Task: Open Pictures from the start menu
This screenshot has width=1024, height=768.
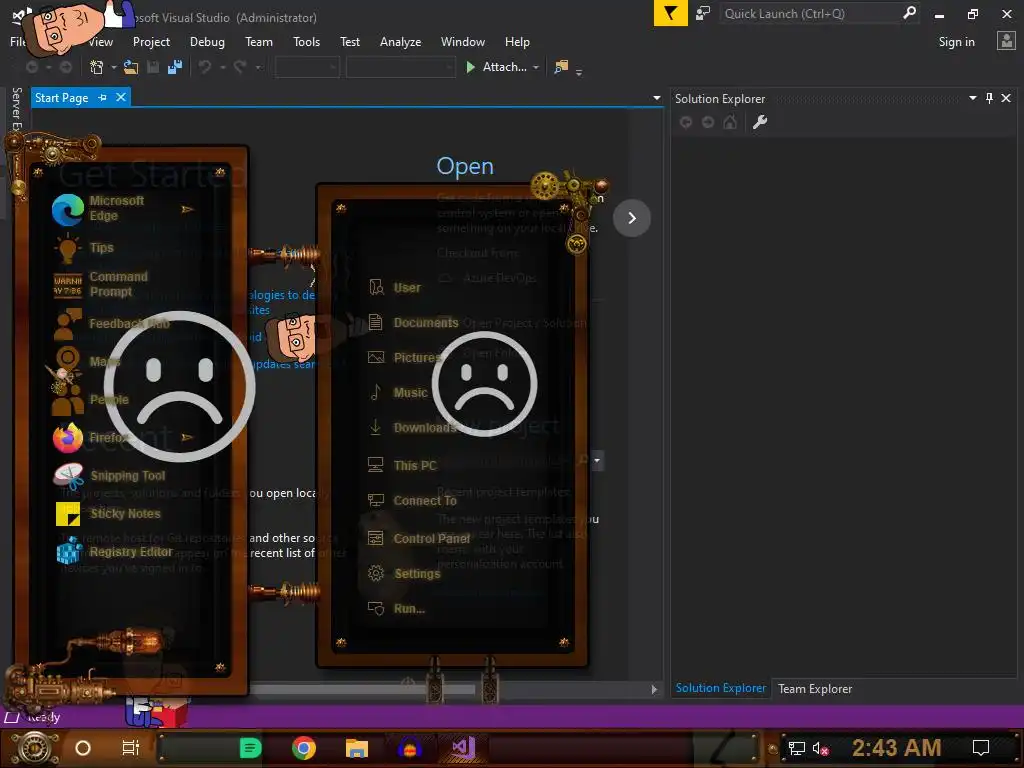Action: (405, 358)
